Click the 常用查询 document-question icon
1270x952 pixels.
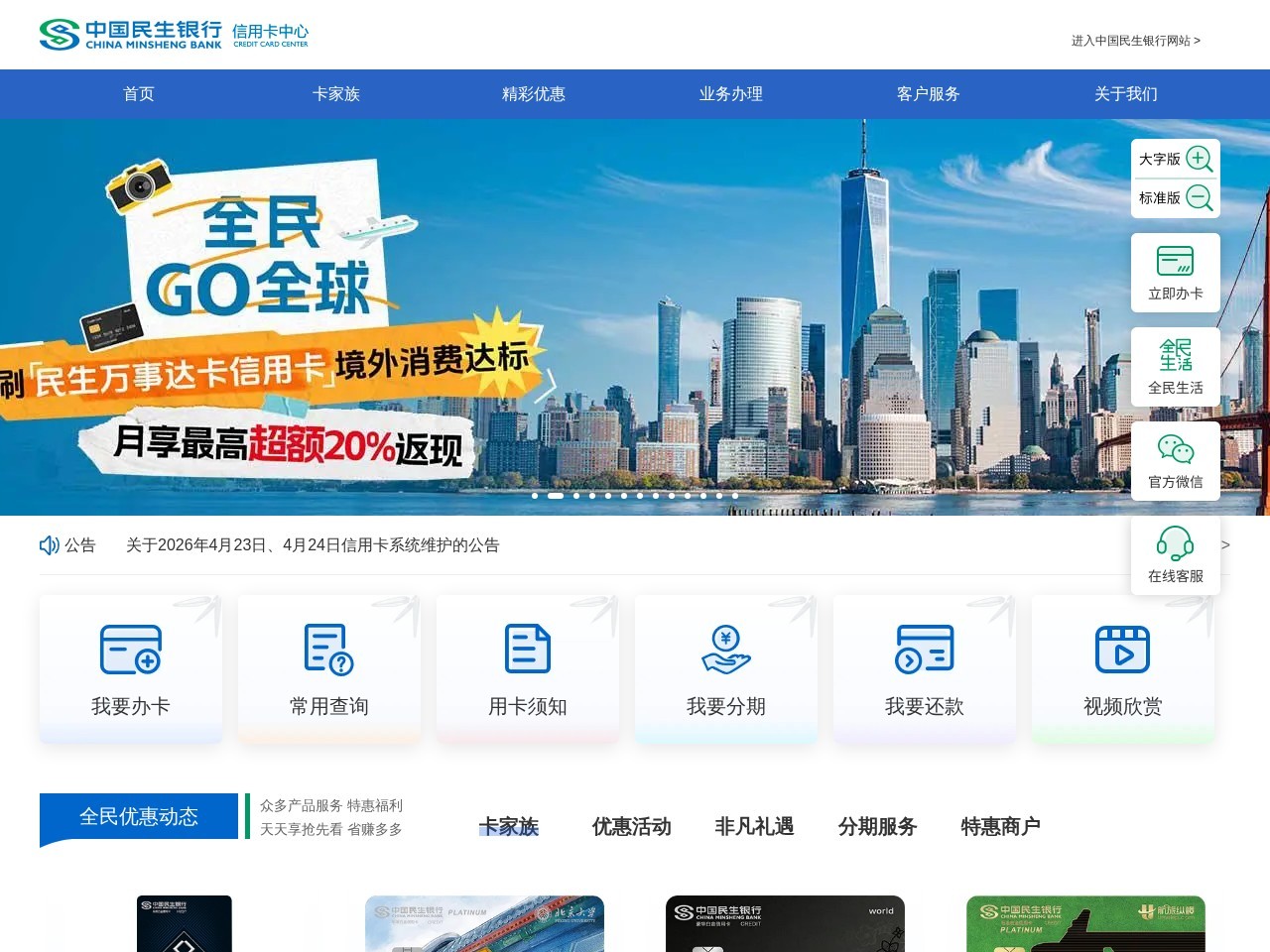[329, 650]
